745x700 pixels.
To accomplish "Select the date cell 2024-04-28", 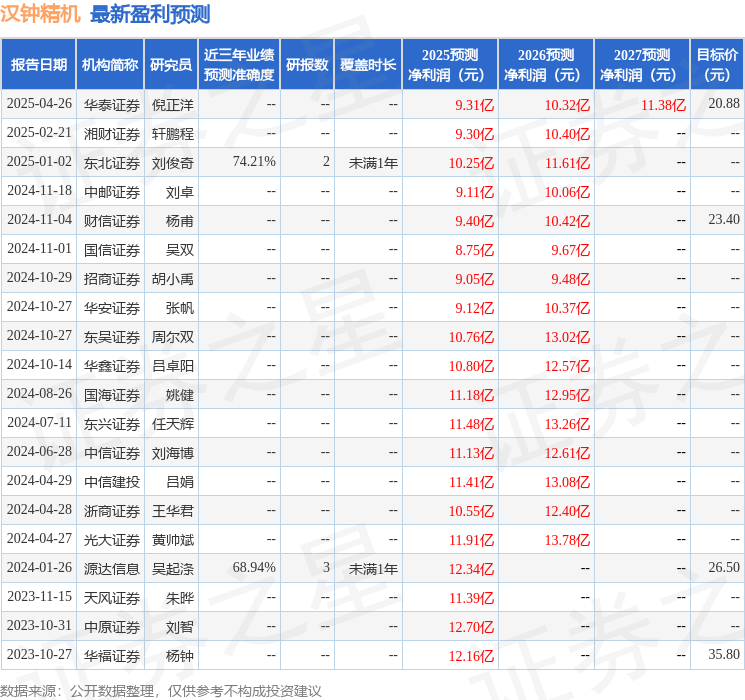I will pos(39,509).
